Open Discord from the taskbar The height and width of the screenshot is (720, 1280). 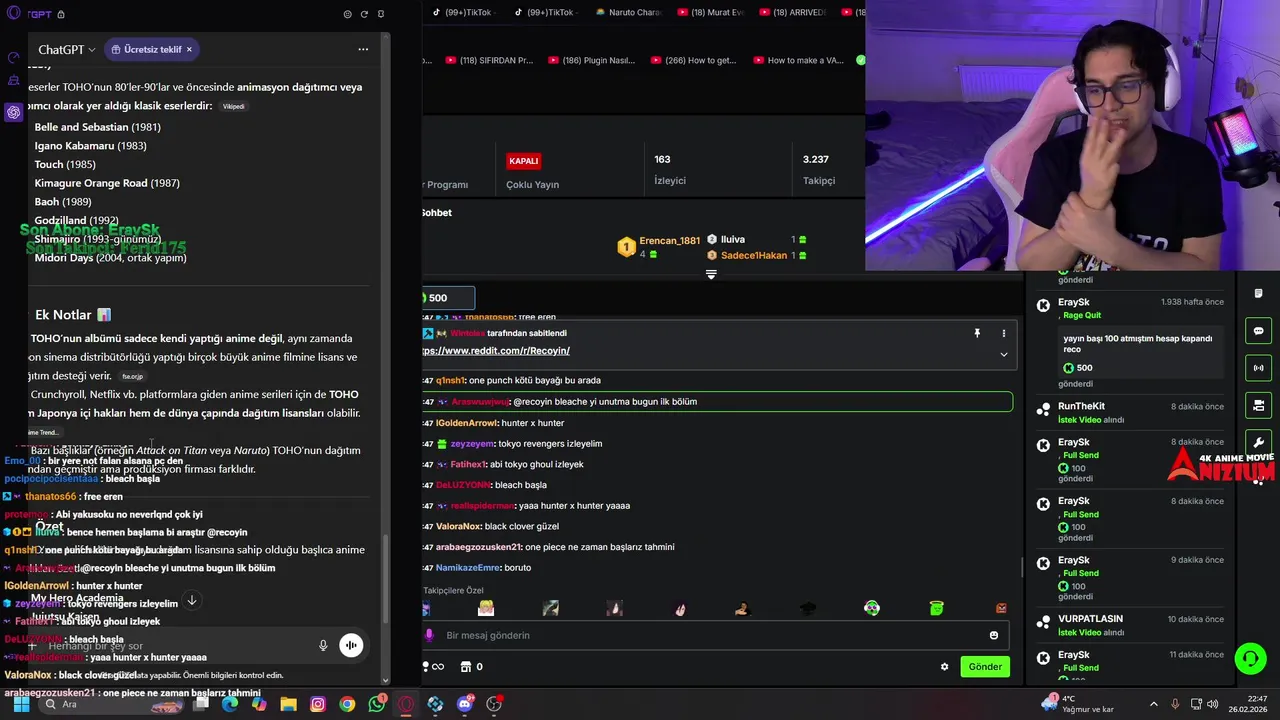pyautogui.click(x=464, y=704)
